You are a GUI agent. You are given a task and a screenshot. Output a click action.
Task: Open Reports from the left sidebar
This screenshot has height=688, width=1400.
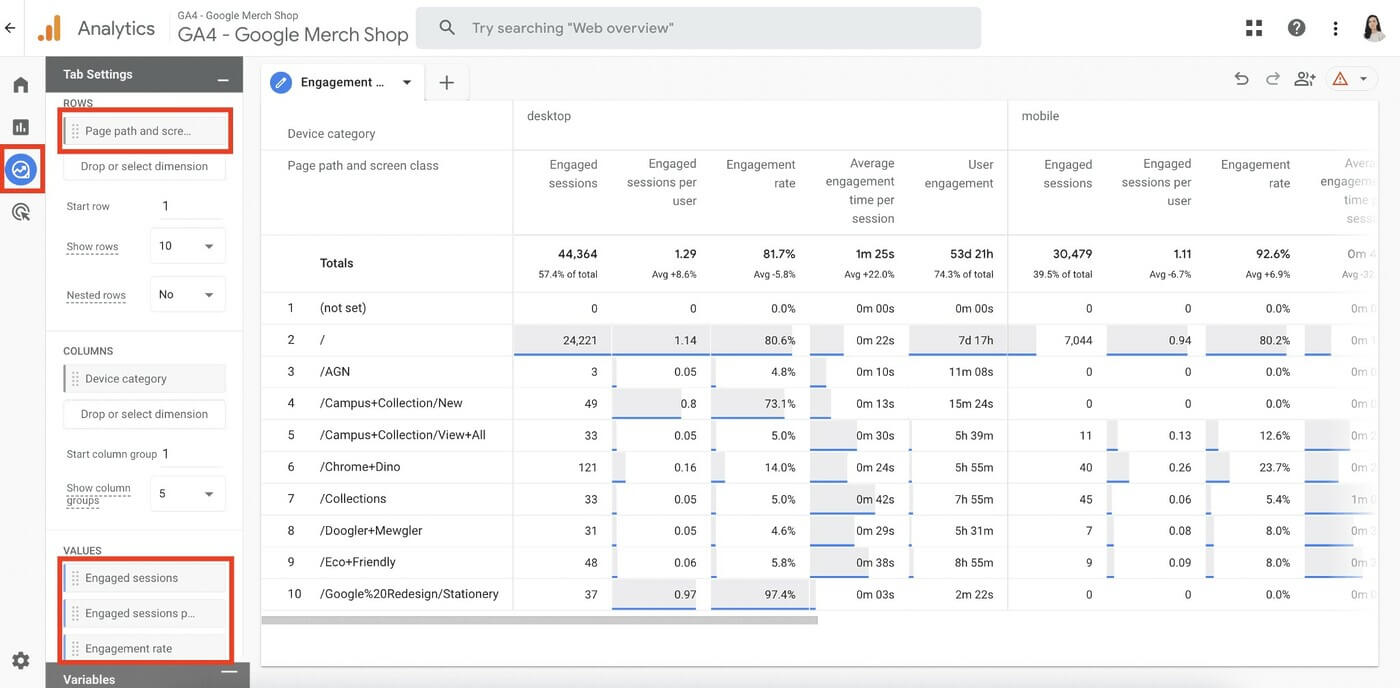point(18,125)
